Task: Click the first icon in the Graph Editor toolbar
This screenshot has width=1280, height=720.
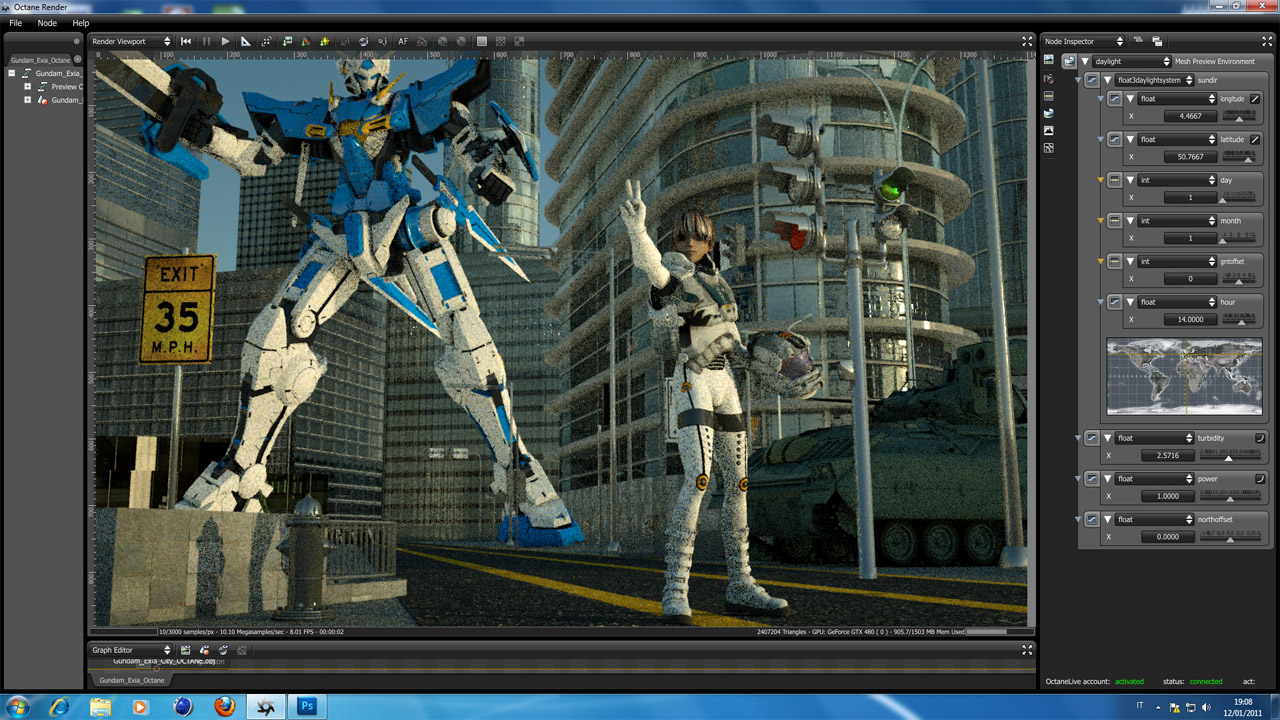Action: coord(185,650)
